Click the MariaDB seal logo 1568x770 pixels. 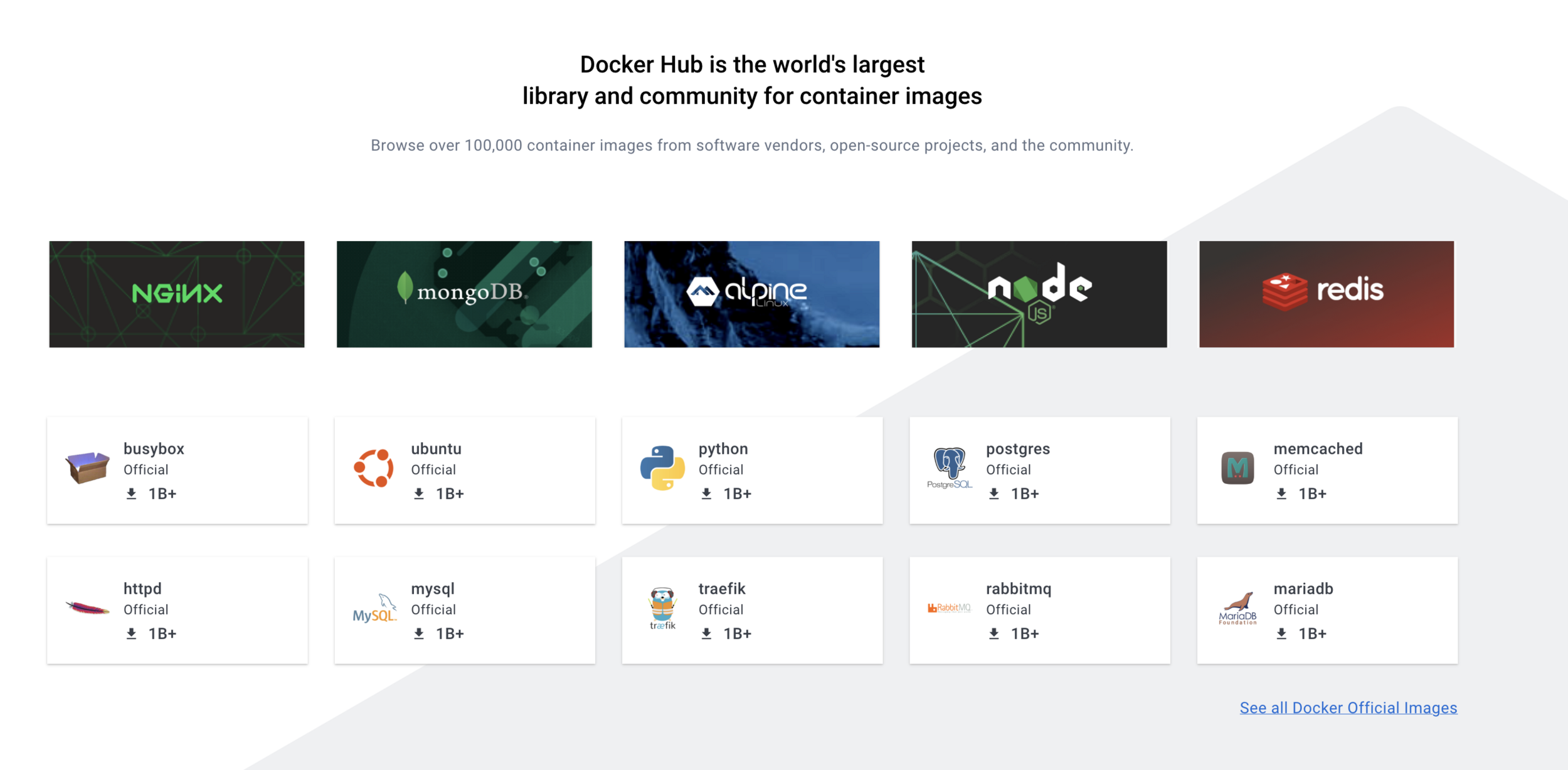(1237, 608)
